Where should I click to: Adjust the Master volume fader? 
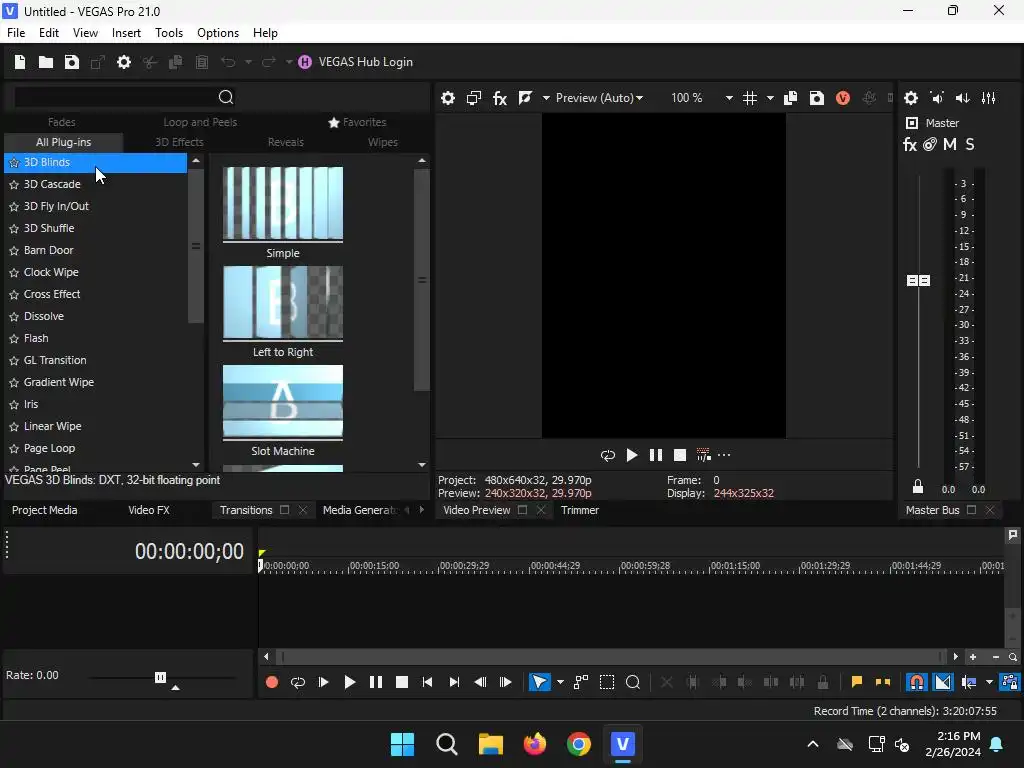tap(918, 280)
